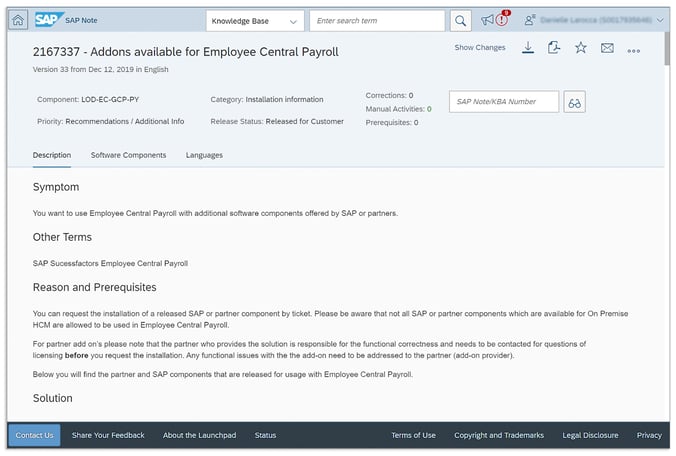Open the user profile icon
The image size is (676, 456).
pos(529,20)
